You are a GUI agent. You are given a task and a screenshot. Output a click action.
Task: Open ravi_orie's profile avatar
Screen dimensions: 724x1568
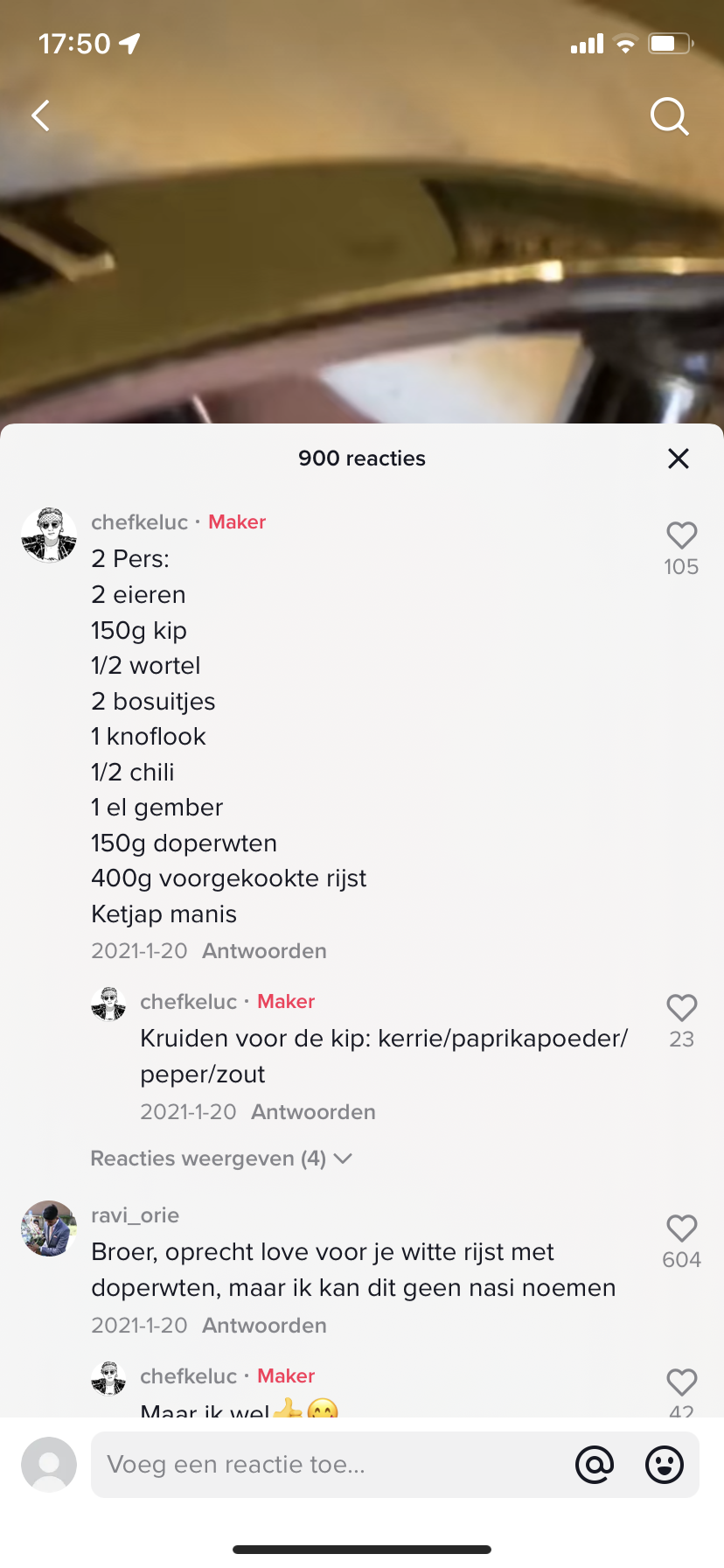pyautogui.click(x=49, y=1228)
